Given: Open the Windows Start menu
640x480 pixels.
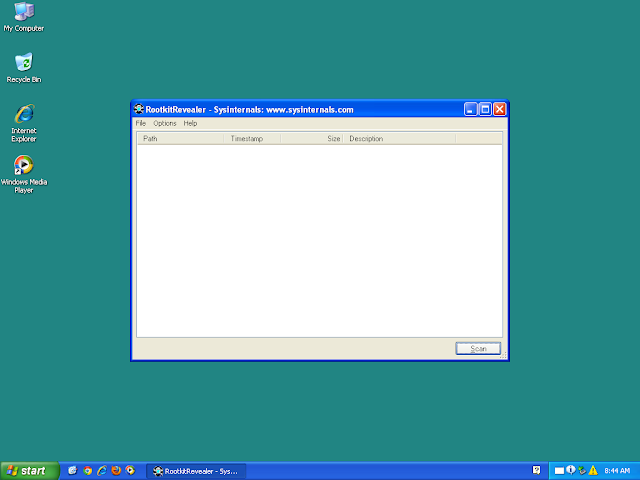Looking at the screenshot, I should (29, 471).
